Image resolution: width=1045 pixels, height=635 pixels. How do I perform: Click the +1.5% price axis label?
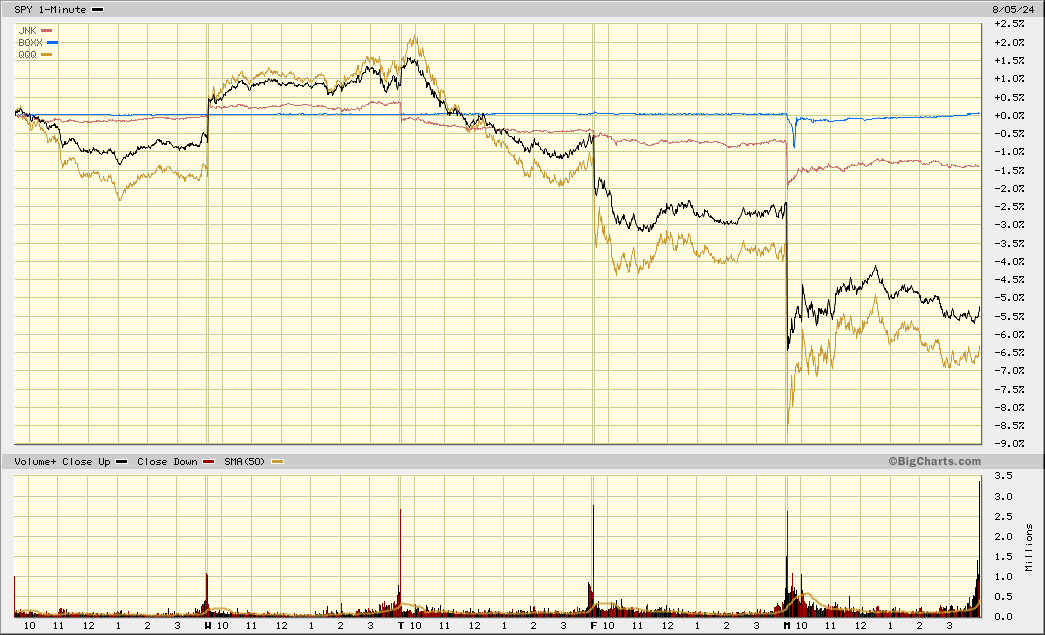[x=1009, y=61]
